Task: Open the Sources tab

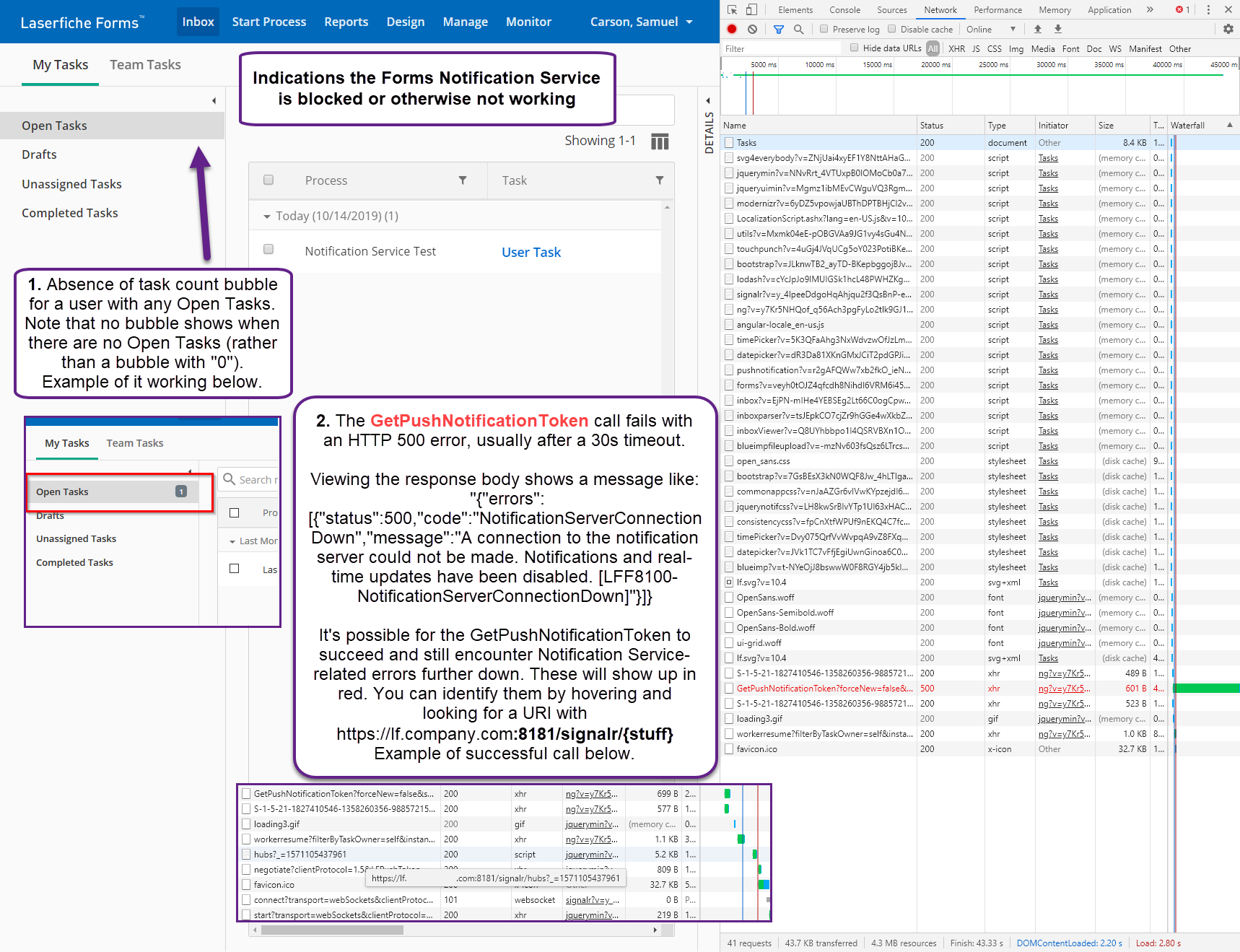Action: pyautogui.click(x=892, y=10)
